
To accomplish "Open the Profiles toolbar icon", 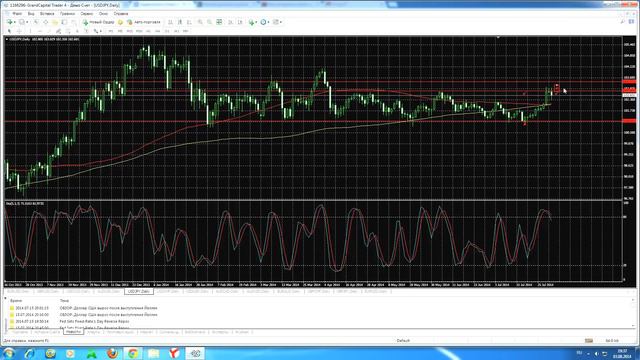I will pos(21,22).
